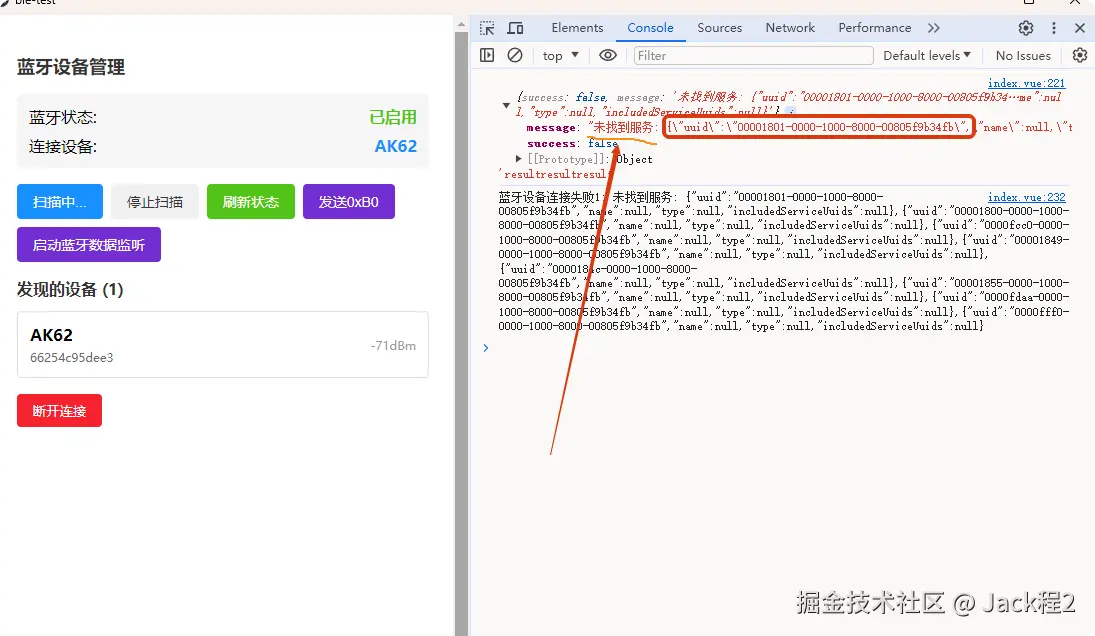Toggle the device toolbar icon
Screen dimensions: 1095x636
pos(515,28)
